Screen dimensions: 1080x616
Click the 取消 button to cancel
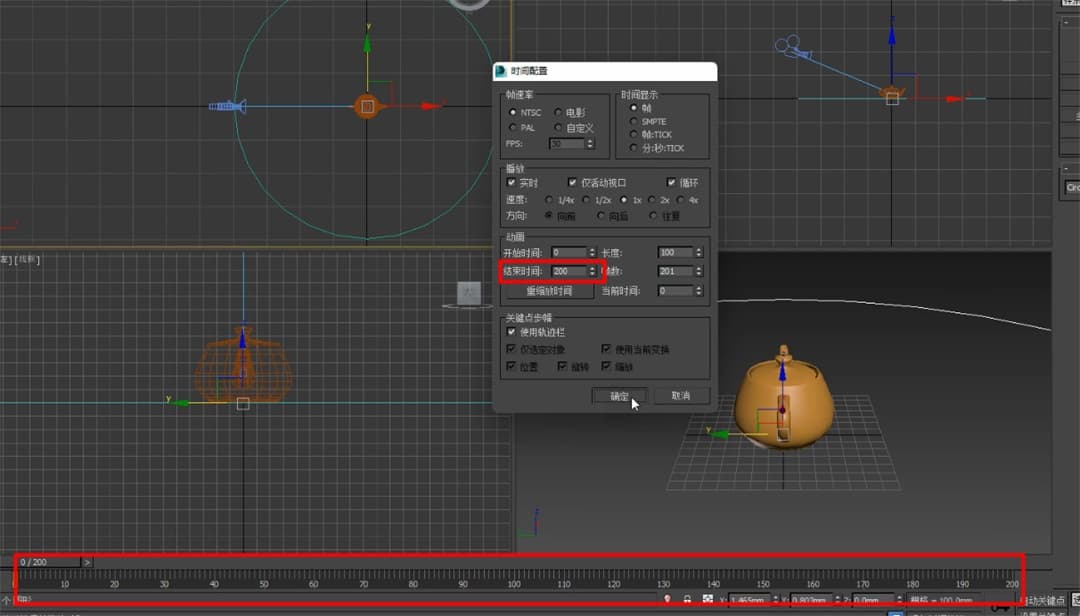click(680, 396)
